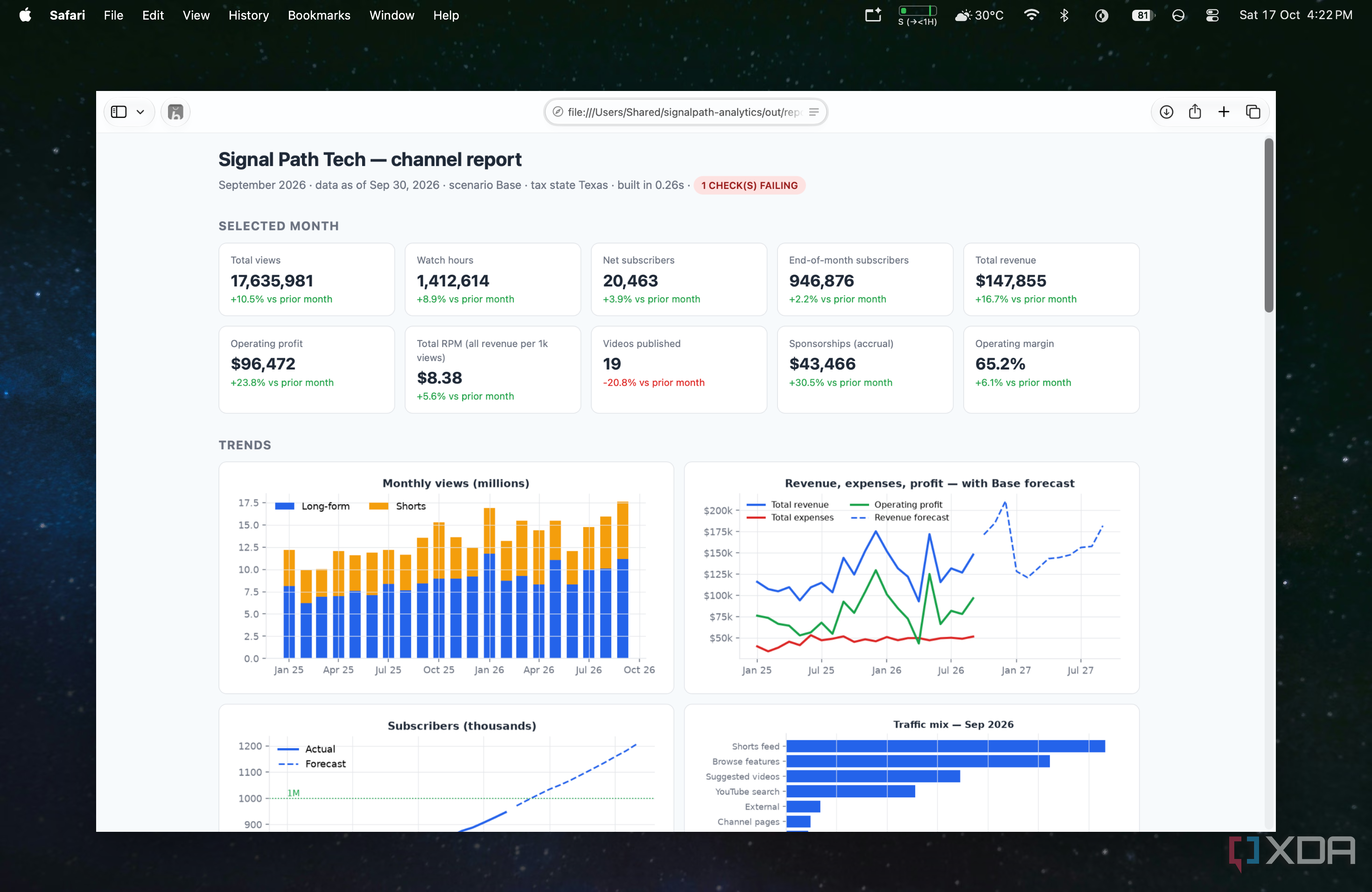1372x892 pixels.
Task: Toggle the Safari sidebar
Action: pyautogui.click(x=119, y=112)
